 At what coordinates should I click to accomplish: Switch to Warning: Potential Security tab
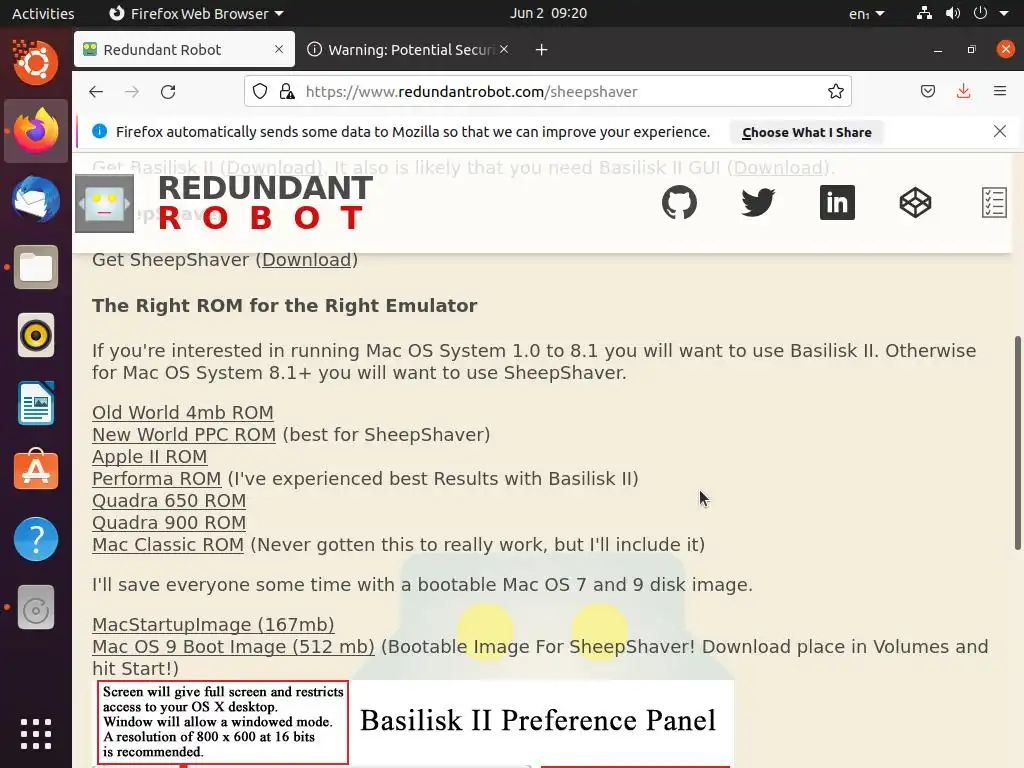[x=408, y=50]
